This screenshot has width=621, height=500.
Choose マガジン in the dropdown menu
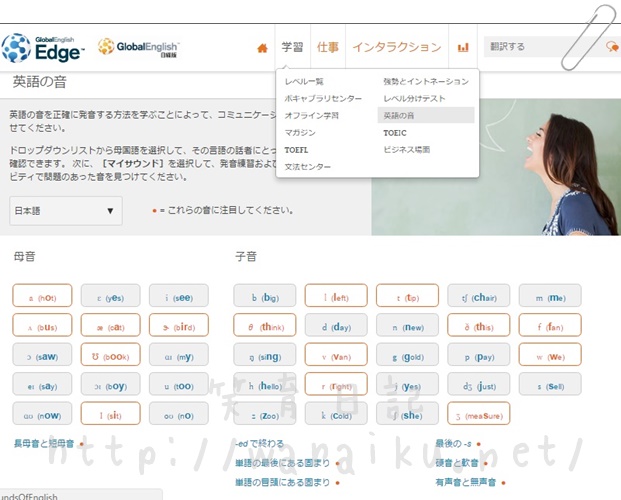click(x=300, y=133)
